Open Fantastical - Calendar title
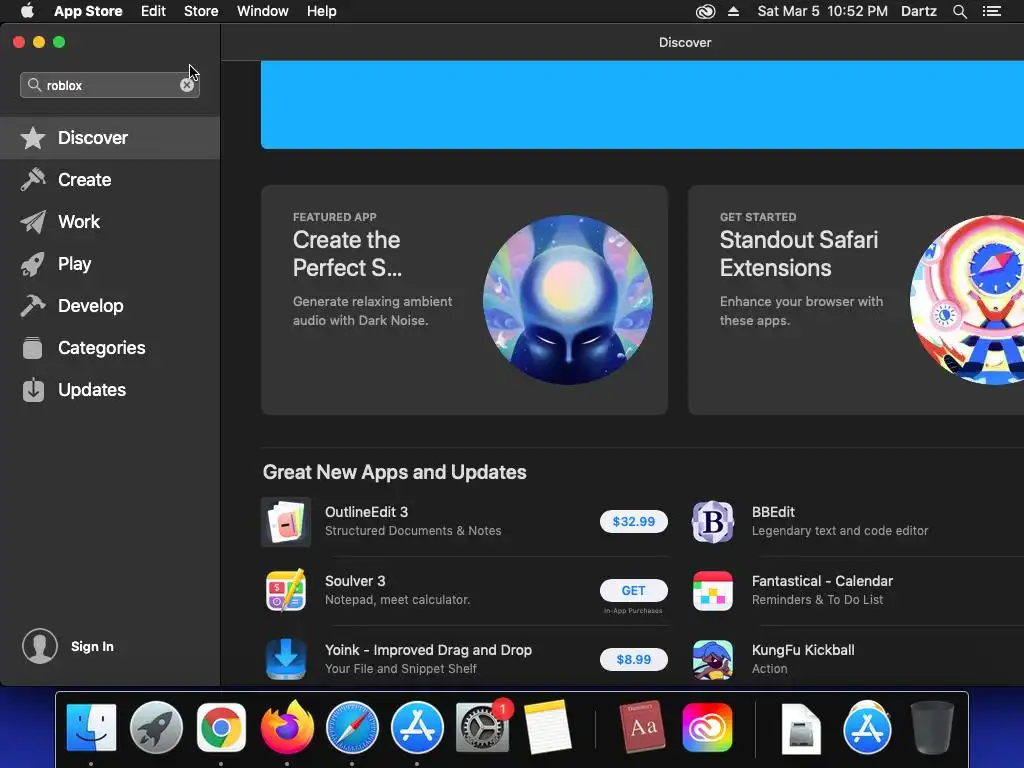The image size is (1024, 768). click(x=822, y=581)
